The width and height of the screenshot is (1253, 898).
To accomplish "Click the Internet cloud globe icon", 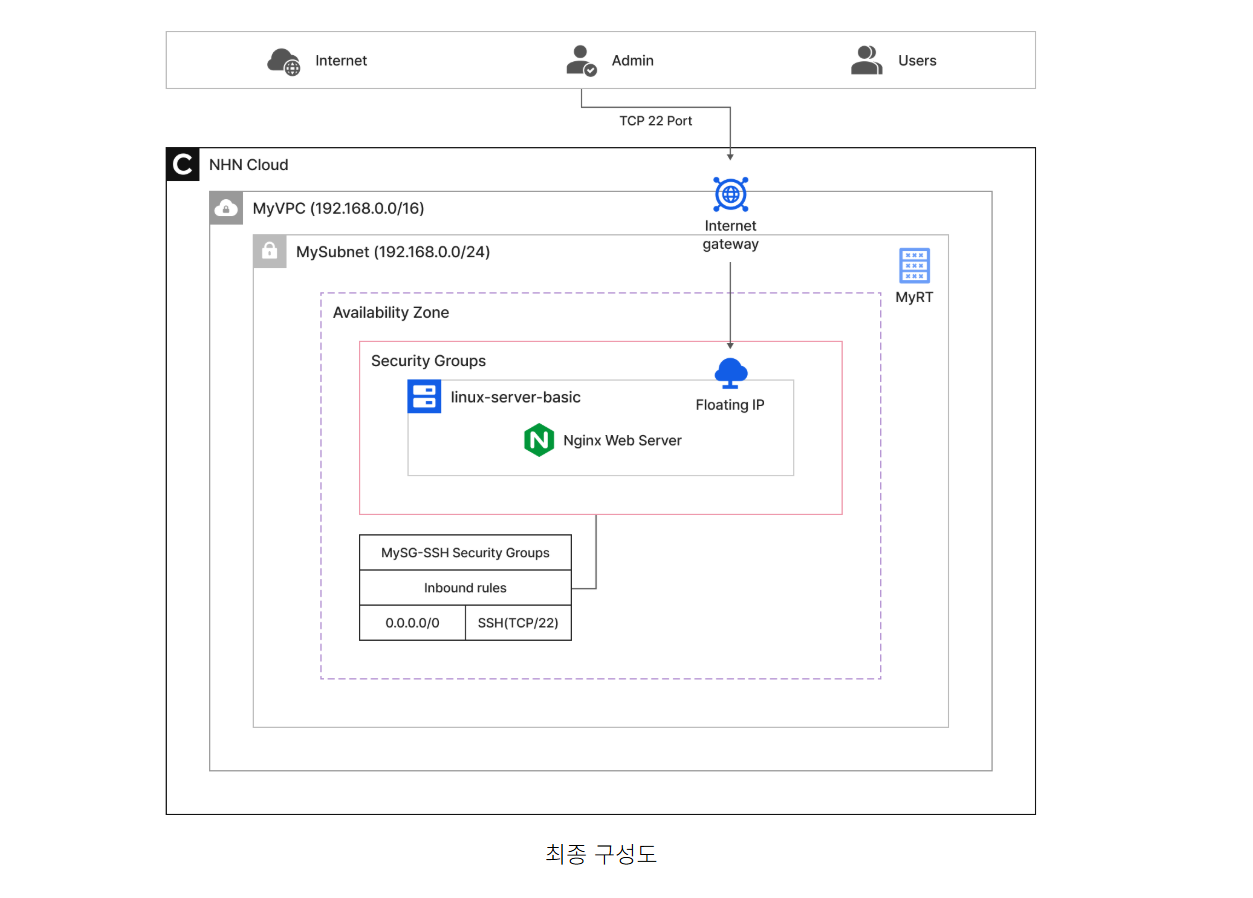I will click(x=284, y=61).
